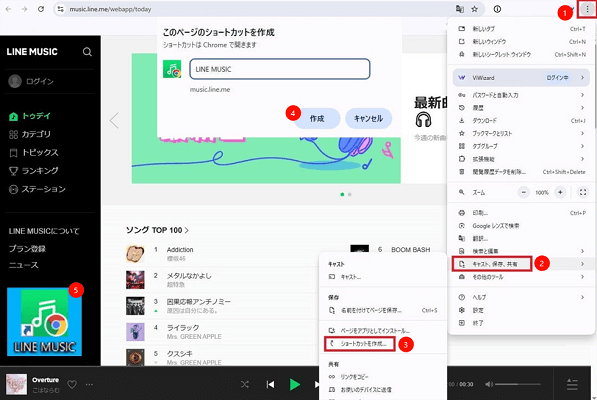
Task: Open more options for Overture track
Action: 89,385
